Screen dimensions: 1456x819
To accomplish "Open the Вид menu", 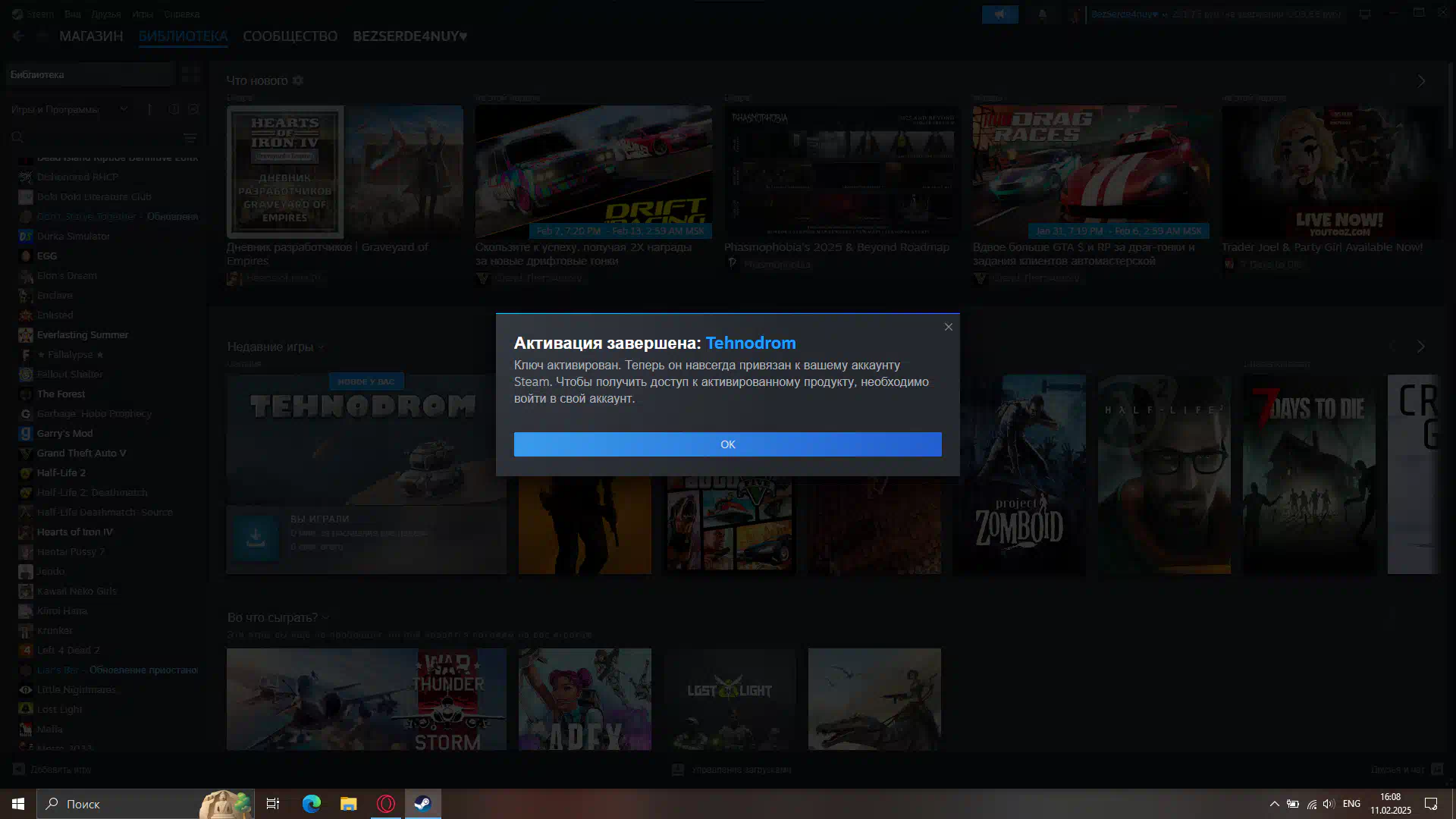I will [73, 14].
